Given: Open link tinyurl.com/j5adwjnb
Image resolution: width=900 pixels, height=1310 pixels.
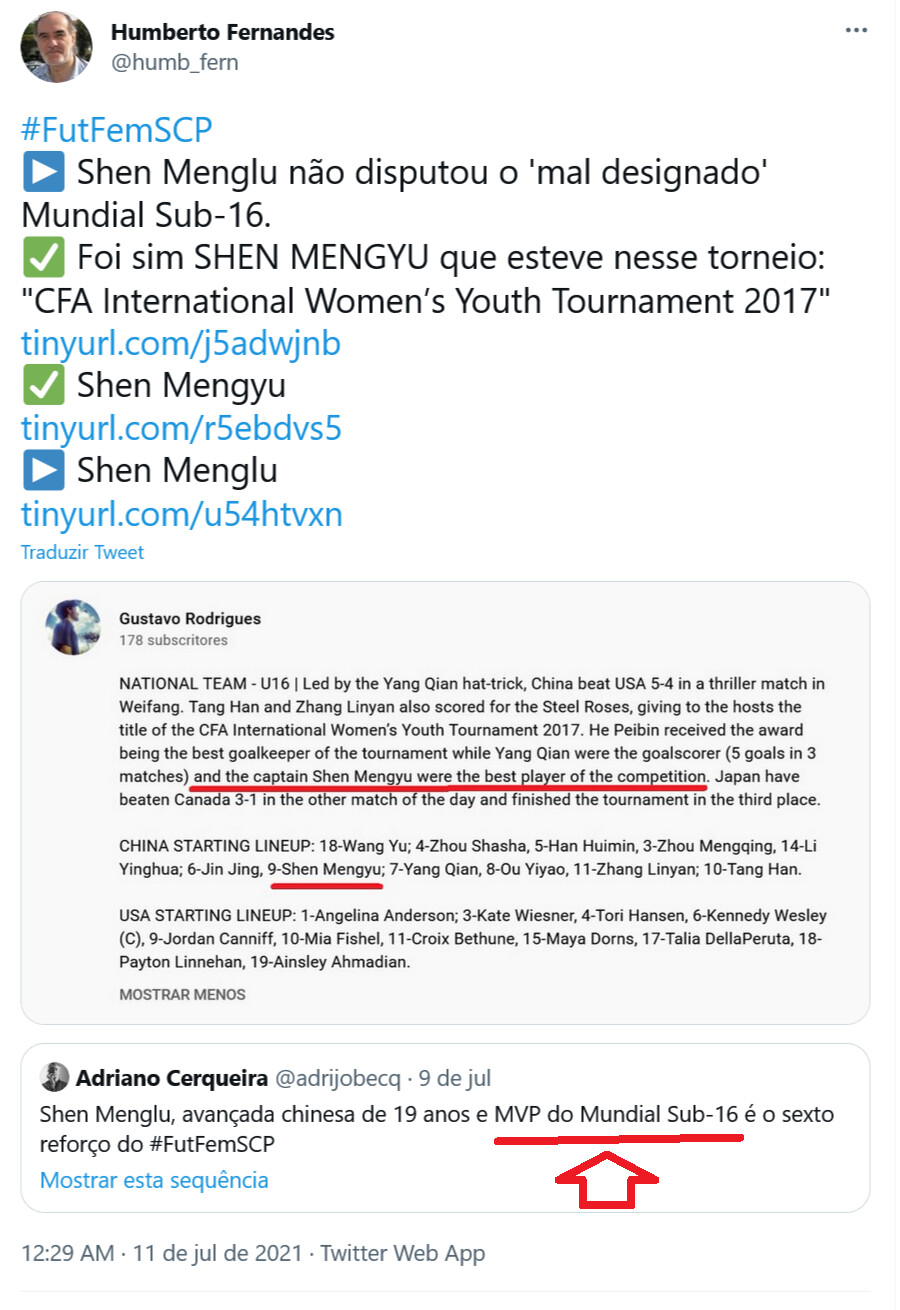Looking at the screenshot, I should coord(182,344).
